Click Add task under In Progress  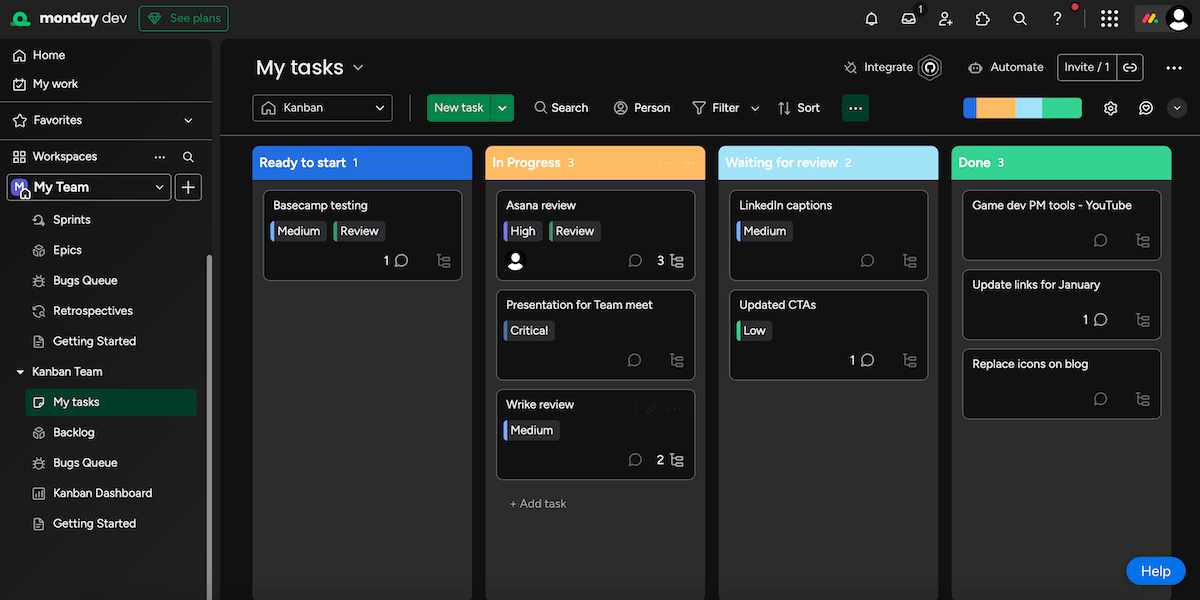[x=538, y=504]
